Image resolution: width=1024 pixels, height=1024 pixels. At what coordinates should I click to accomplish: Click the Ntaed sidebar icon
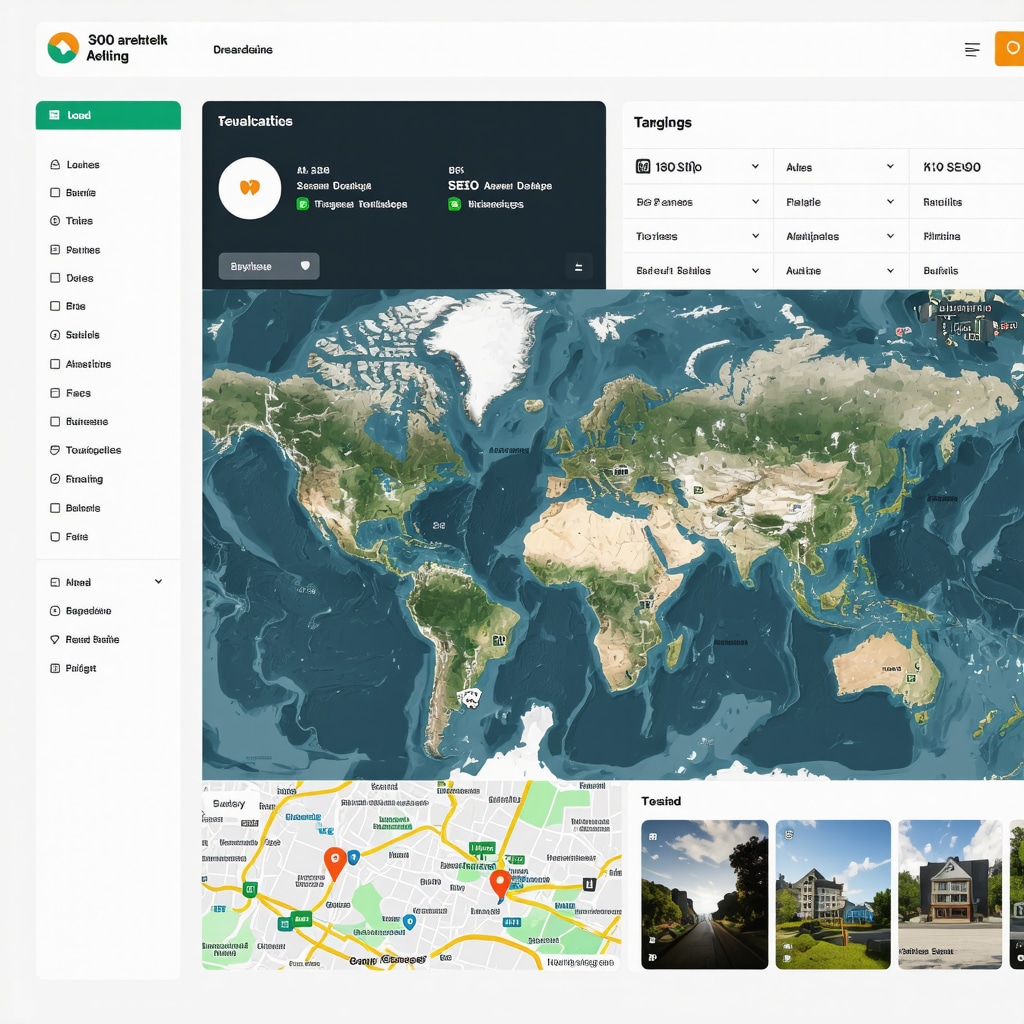coord(55,582)
